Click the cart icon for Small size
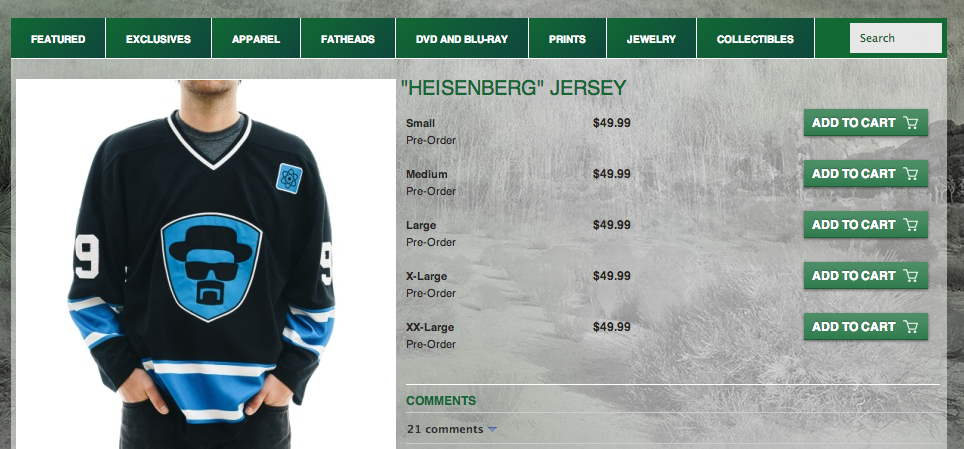This screenshot has width=964, height=449. pos(911,123)
